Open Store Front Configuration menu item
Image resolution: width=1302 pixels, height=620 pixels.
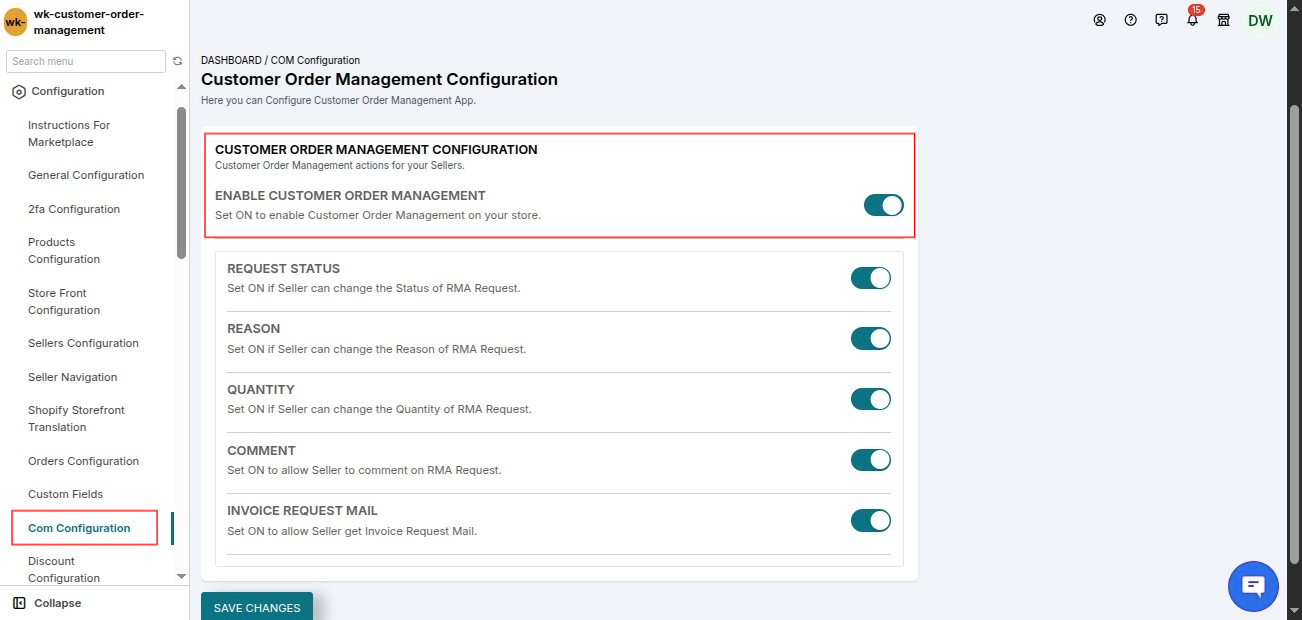click(64, 302)
